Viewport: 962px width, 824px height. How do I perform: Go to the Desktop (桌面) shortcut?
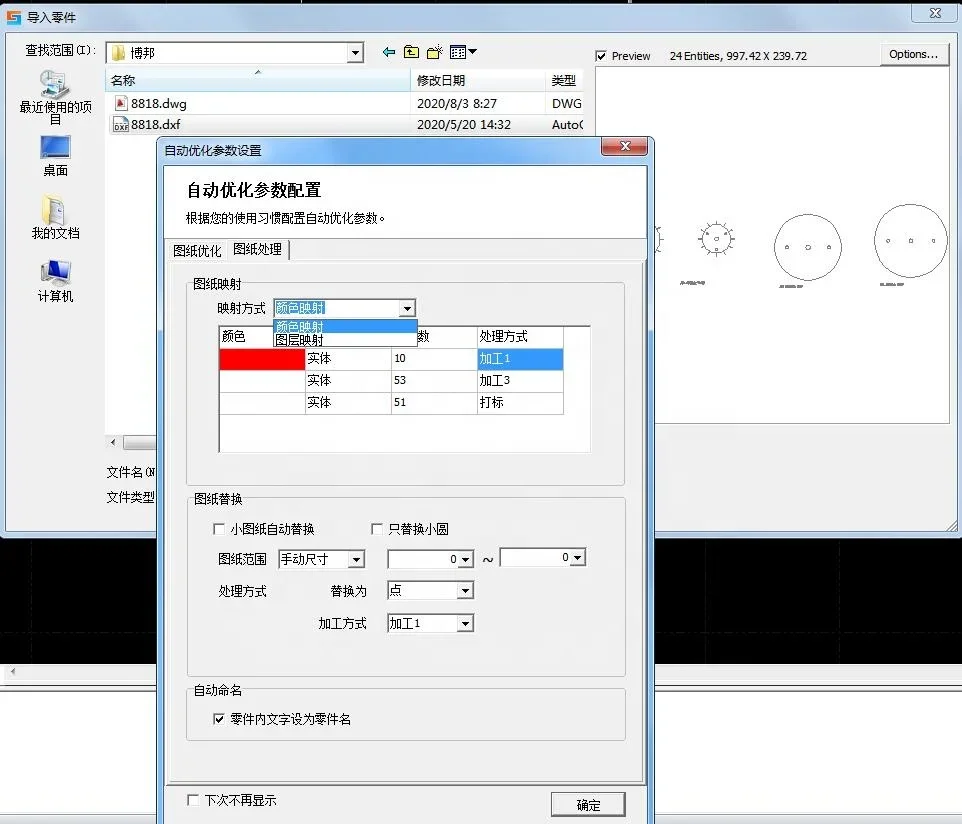55,155
